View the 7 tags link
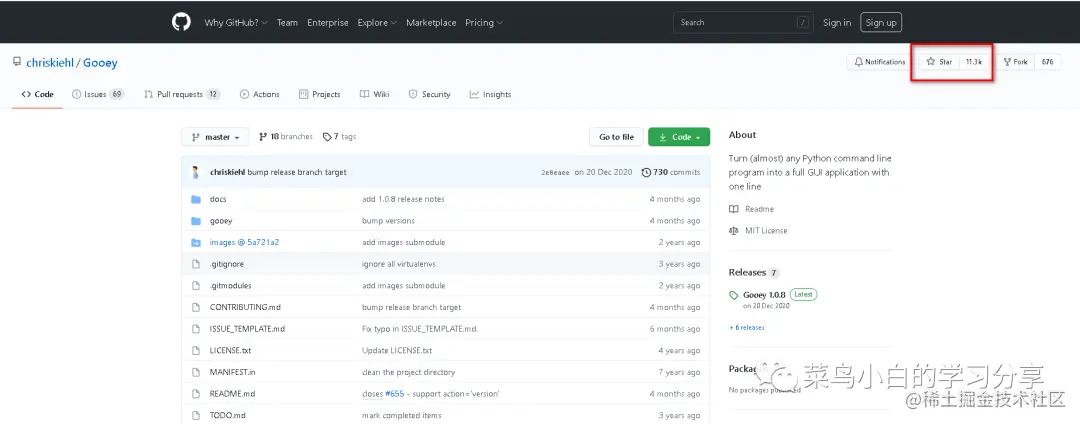Viewport: 1080px width, 424px height. [340, 137]
